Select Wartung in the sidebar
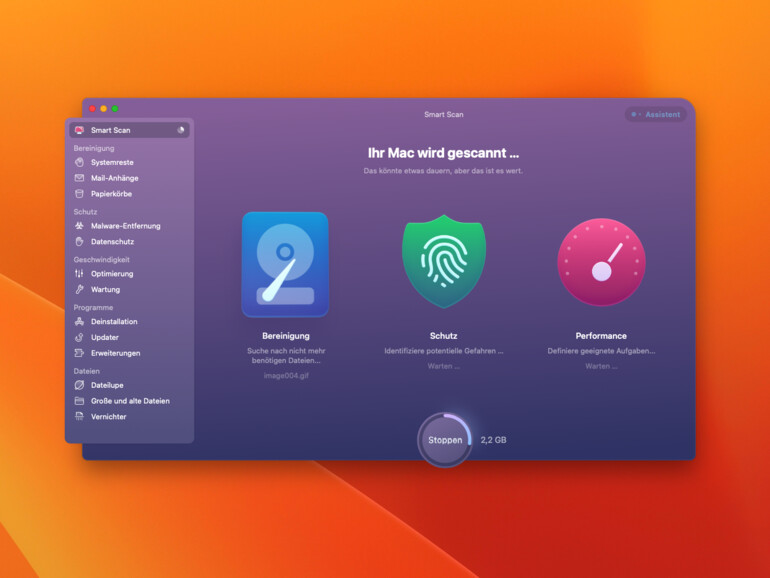Image resolution: width=770 pixels, height=578 pixels. [130, 289]
